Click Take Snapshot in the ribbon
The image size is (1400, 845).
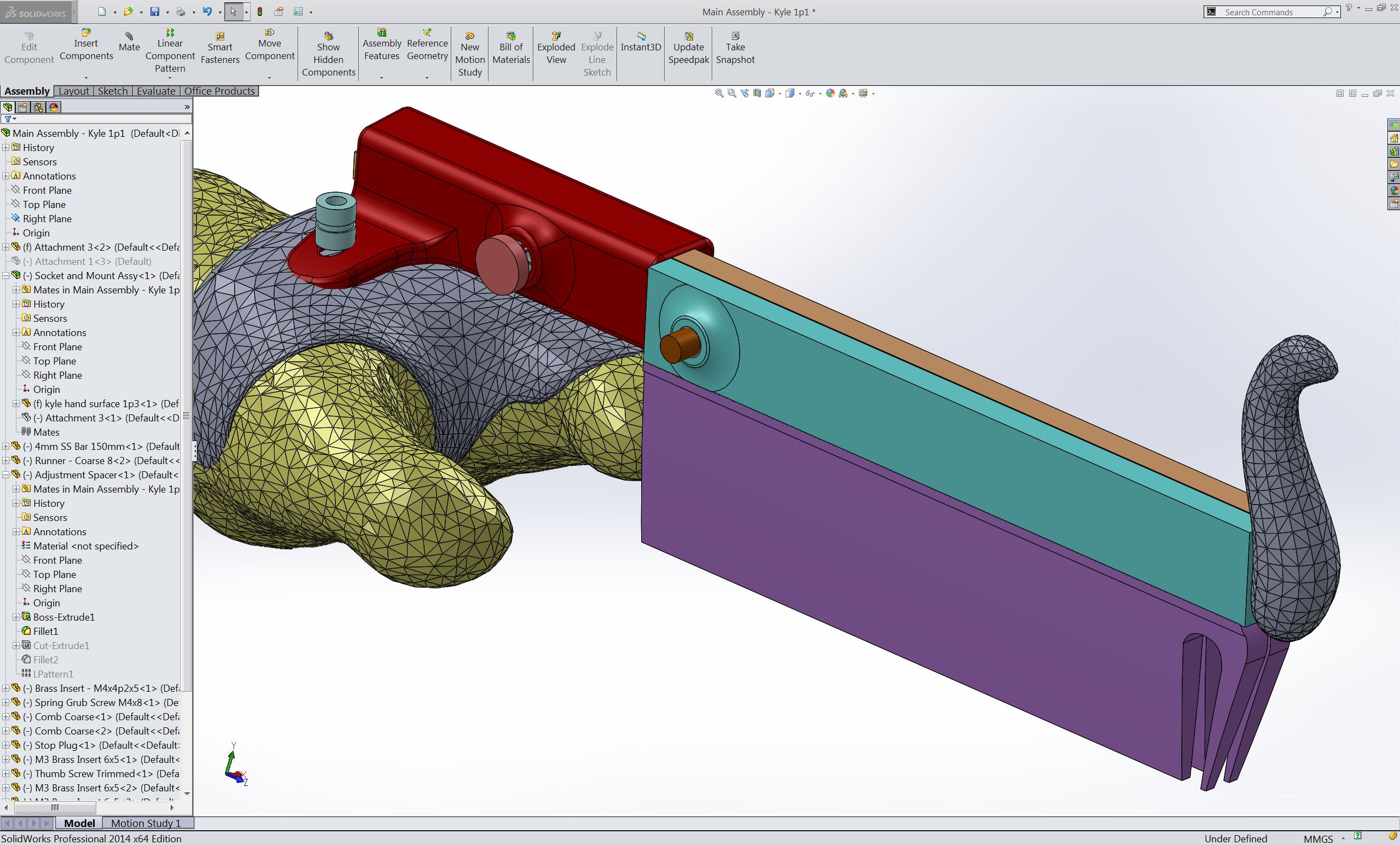[x=735, y=48]
